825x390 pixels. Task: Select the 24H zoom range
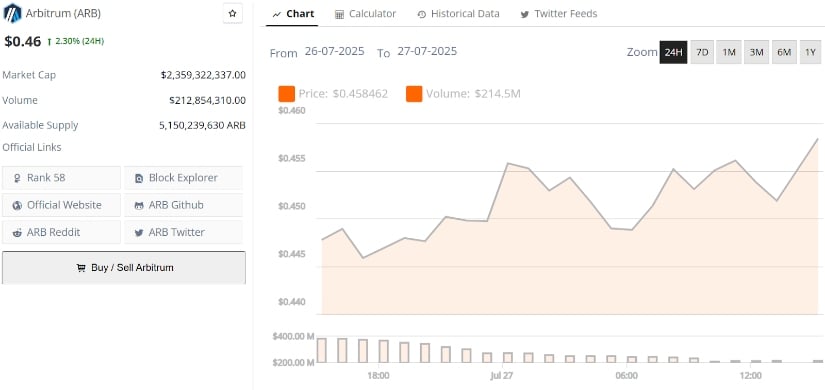pyautogui.click(x=673, y=52)
